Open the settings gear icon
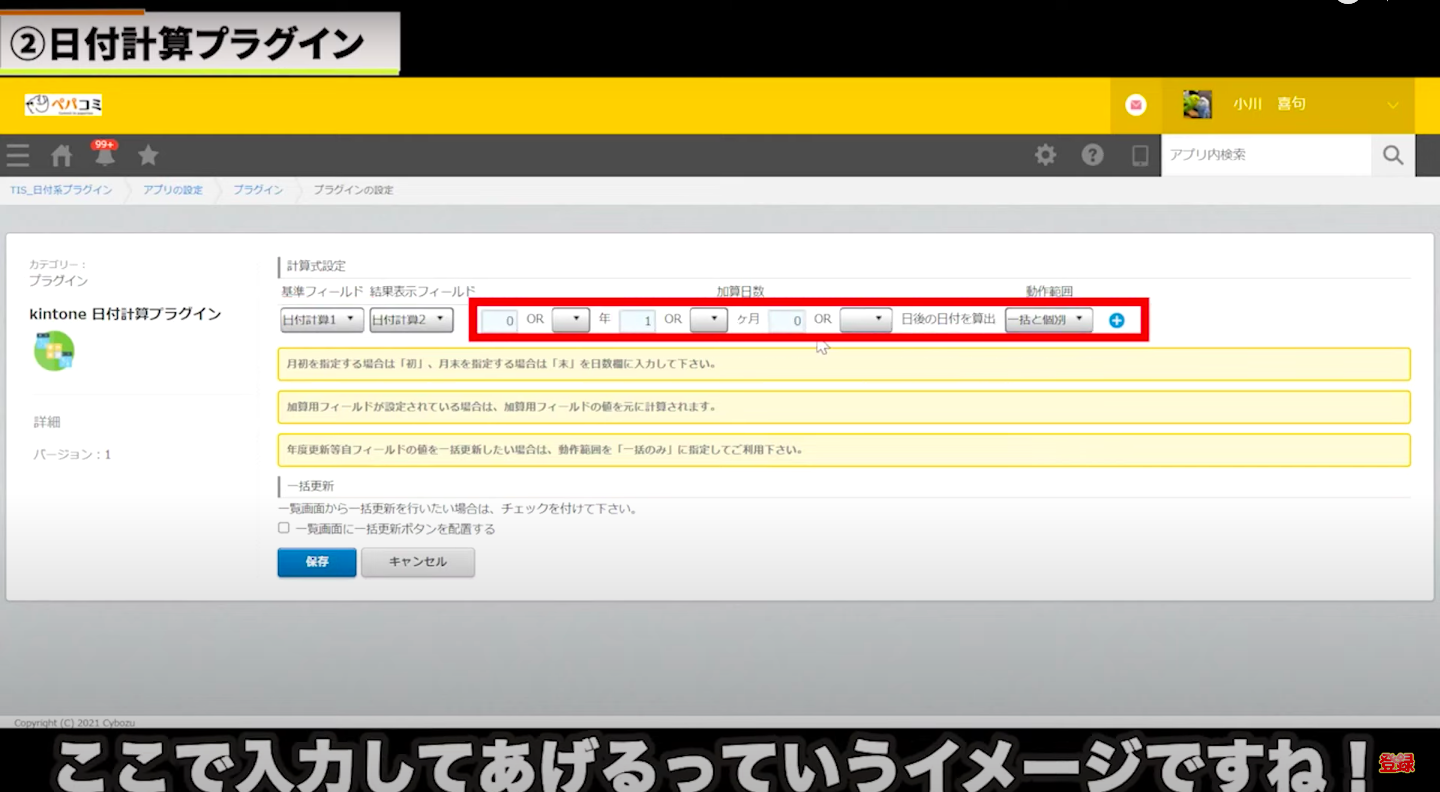The image size is (1440, 792). coord(1045,155)
